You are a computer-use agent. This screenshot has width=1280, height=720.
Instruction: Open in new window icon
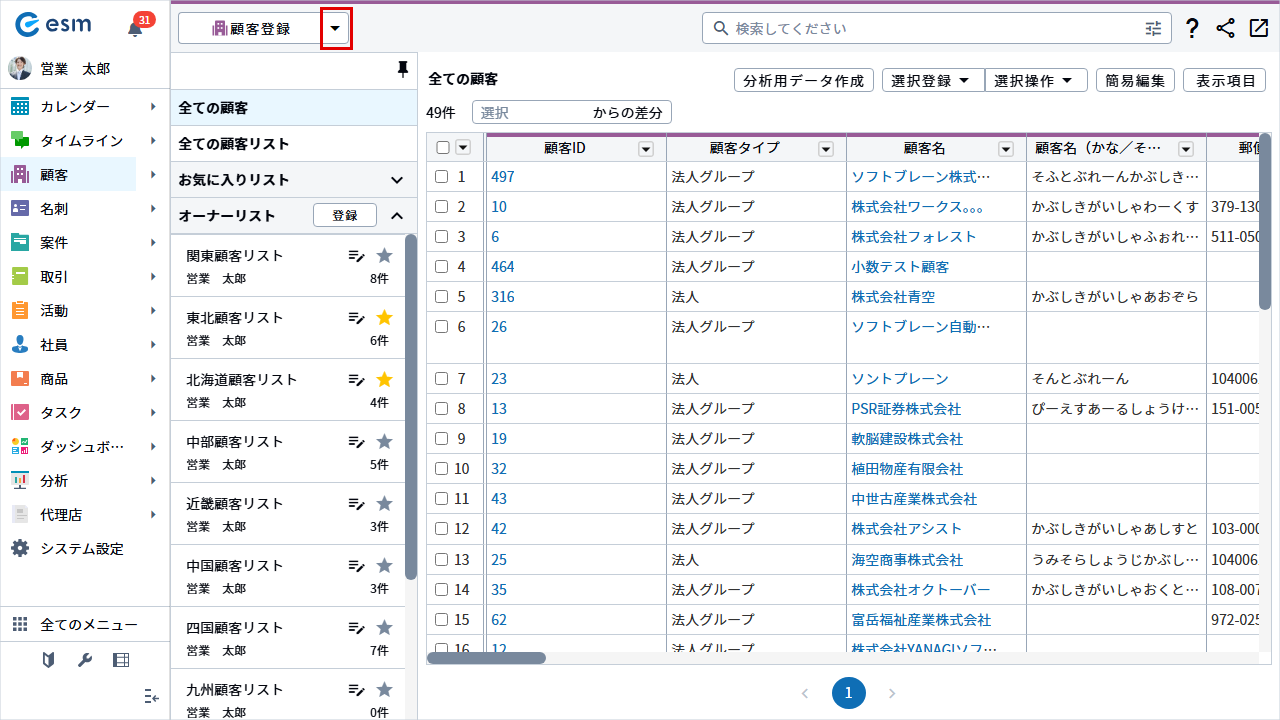[1259, 28]
